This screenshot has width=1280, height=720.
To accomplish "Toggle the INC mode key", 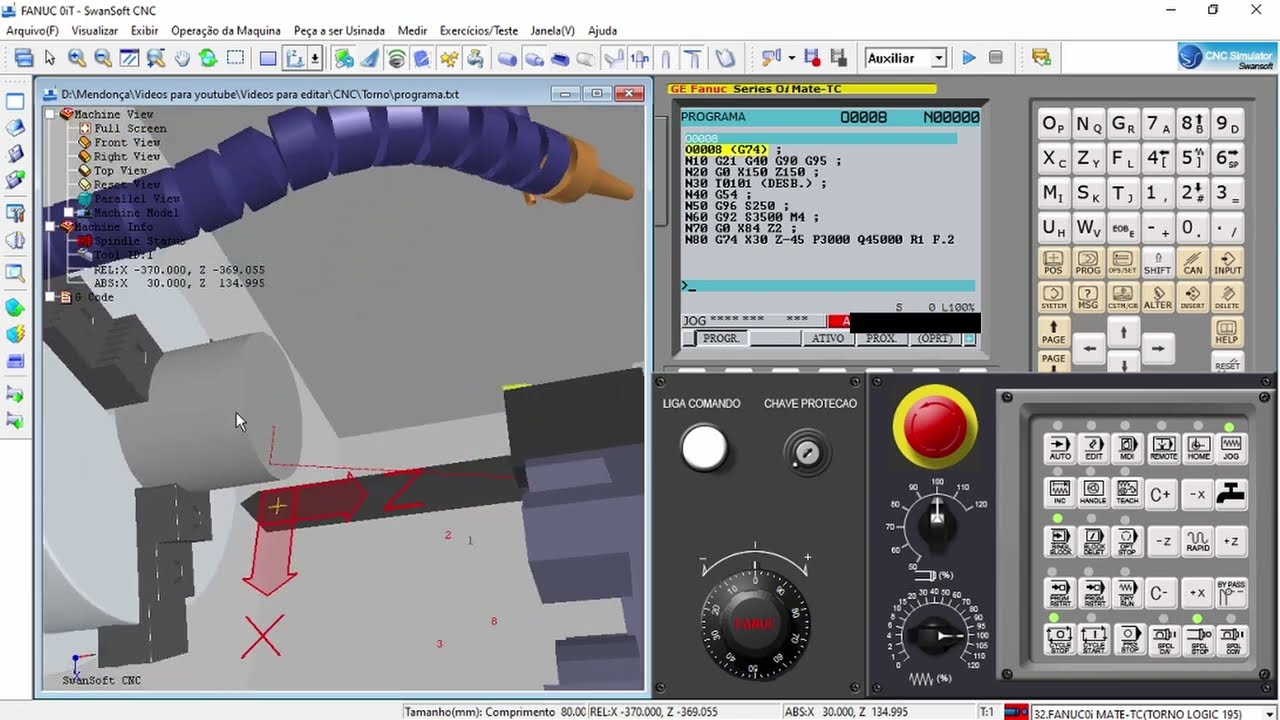I will pyautogui.click(x=1060, y=491).
